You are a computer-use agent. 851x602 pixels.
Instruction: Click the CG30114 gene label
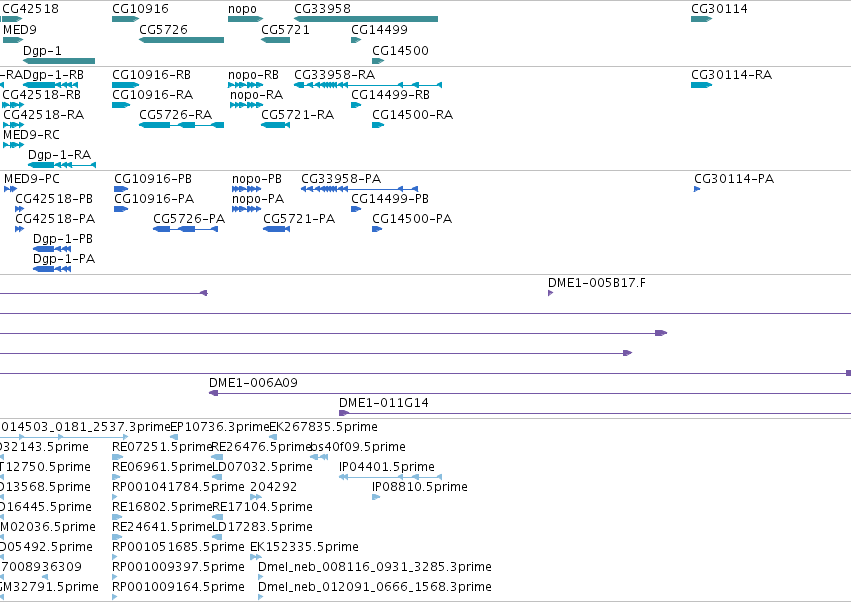pyautogui.click(x=719, y=9)
